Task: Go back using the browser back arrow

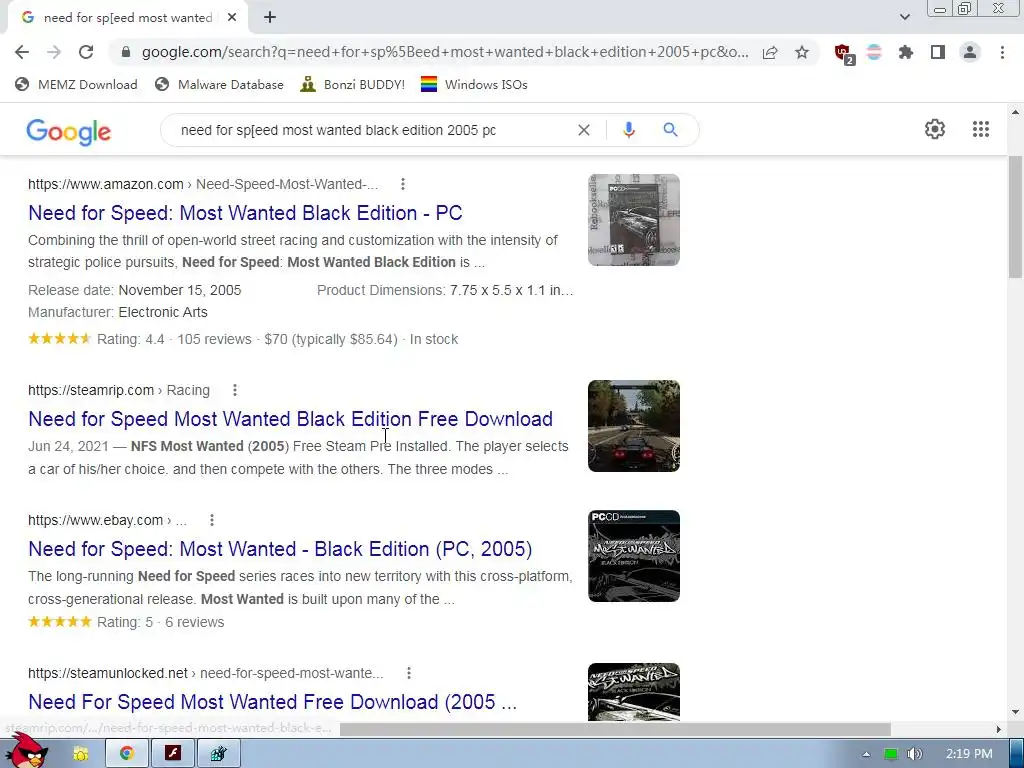Action: (22, 52)
